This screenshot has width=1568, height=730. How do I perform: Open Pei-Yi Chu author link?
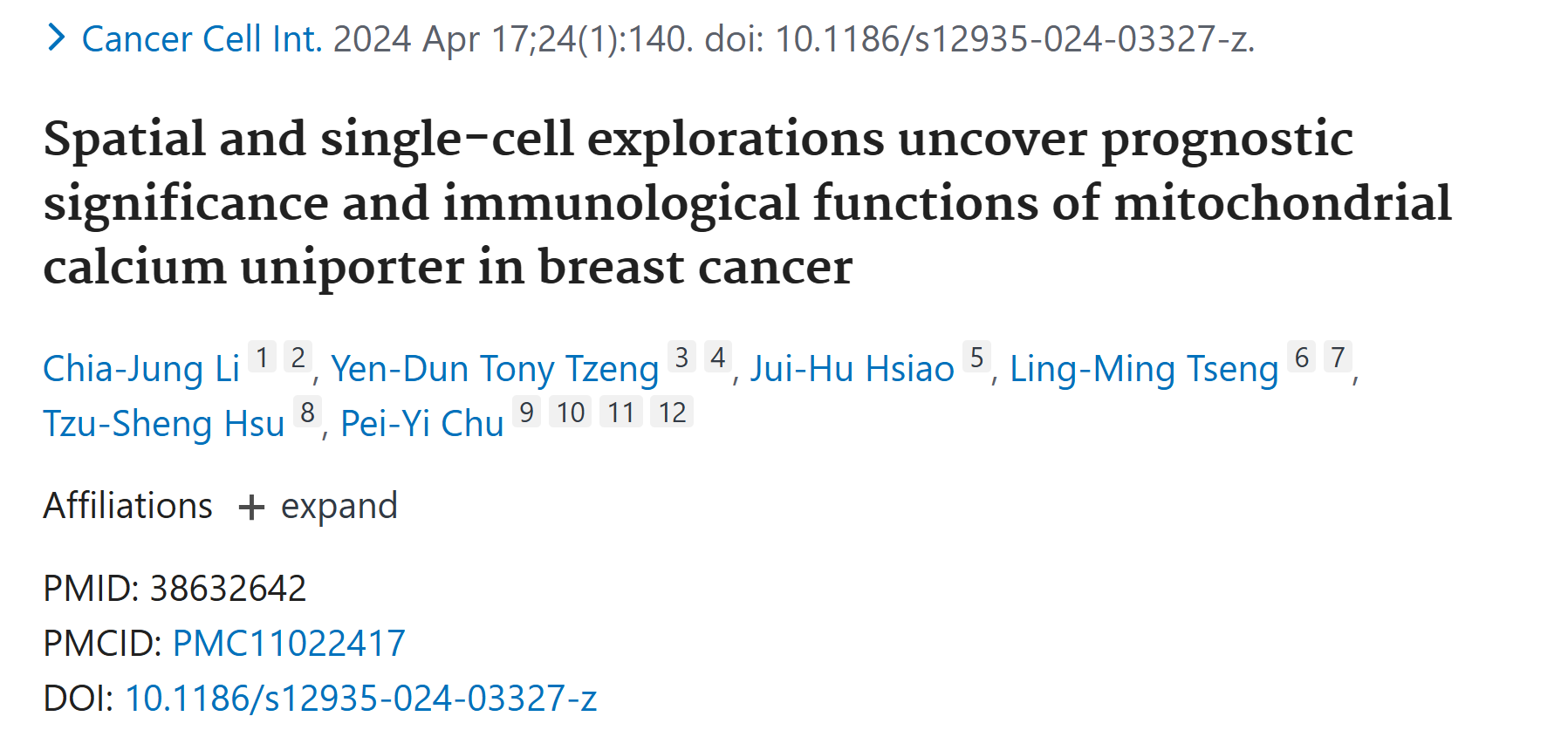pos(422,424)
